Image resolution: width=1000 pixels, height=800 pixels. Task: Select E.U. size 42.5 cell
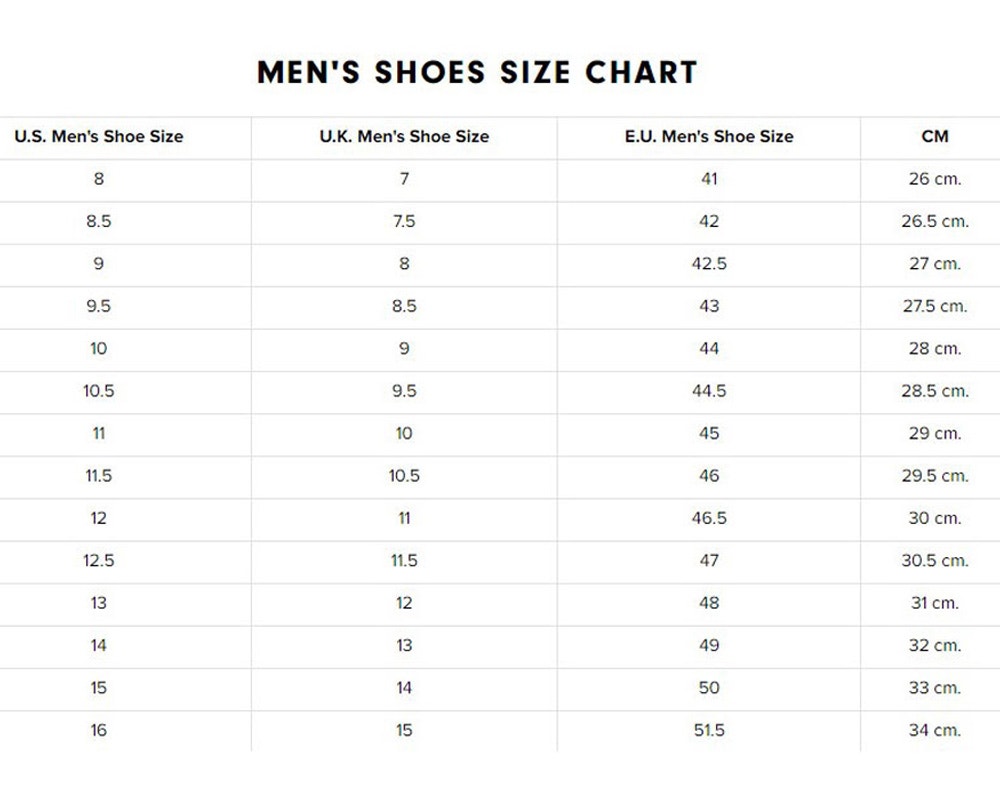click(709, 264)
